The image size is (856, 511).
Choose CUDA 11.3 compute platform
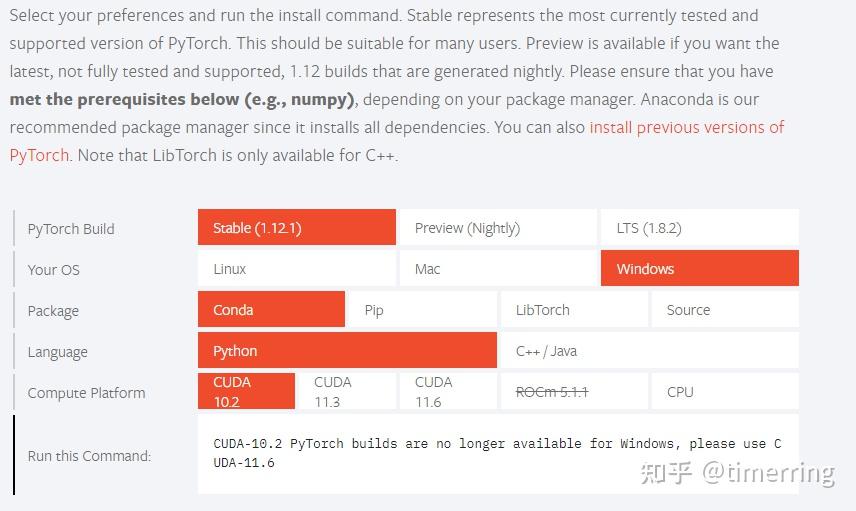pos(346,392)
